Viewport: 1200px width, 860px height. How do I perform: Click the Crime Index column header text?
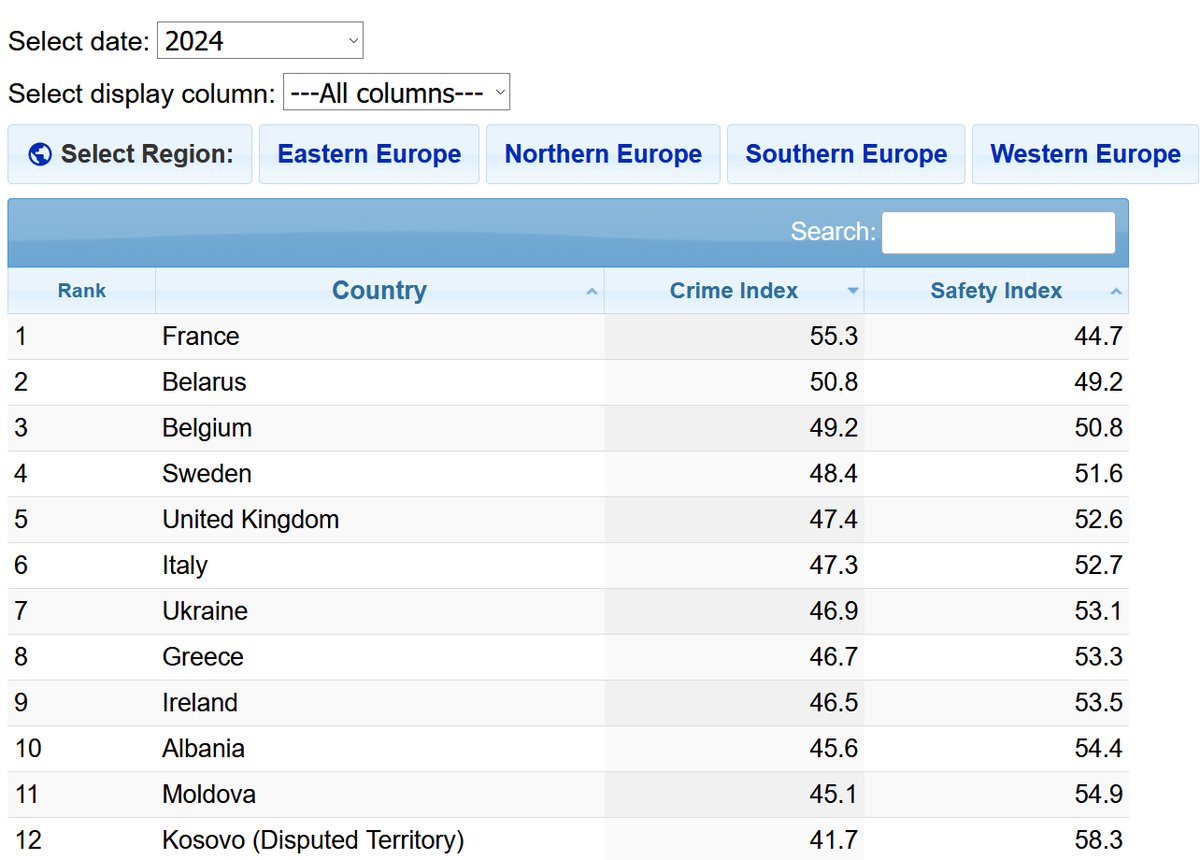[x=734, y=291]
